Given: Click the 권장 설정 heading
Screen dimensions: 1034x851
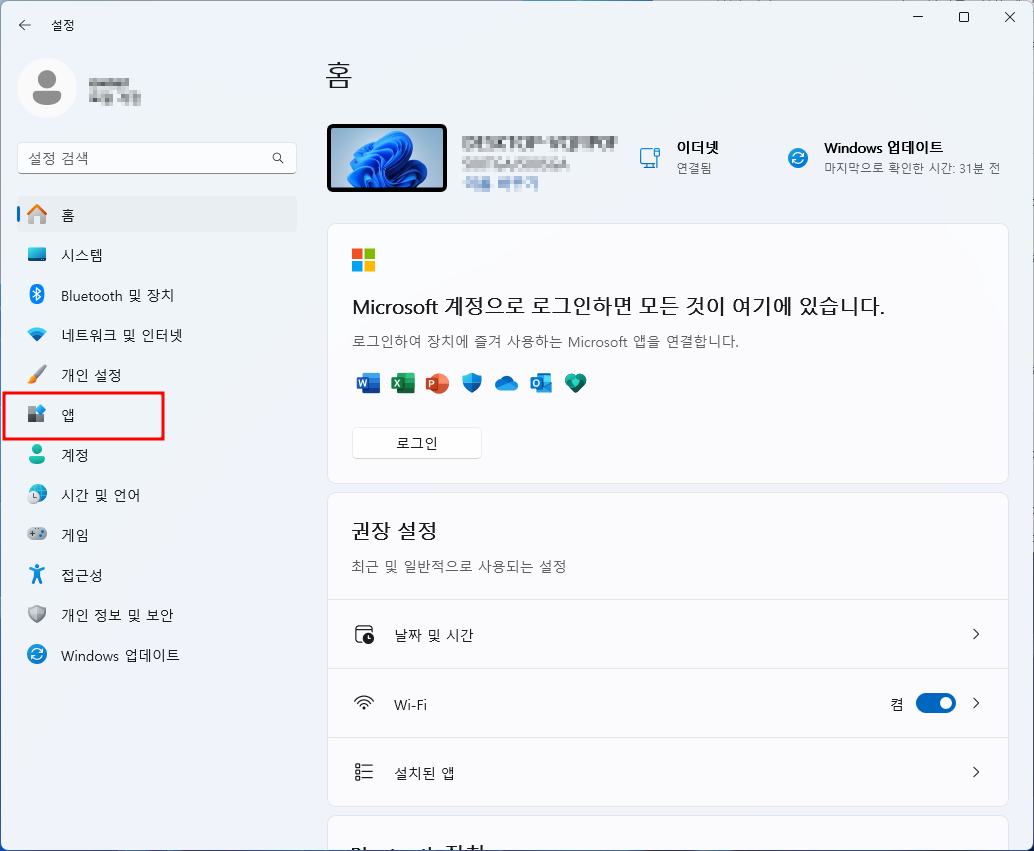Looking at the screenshot, I should 394,530.
